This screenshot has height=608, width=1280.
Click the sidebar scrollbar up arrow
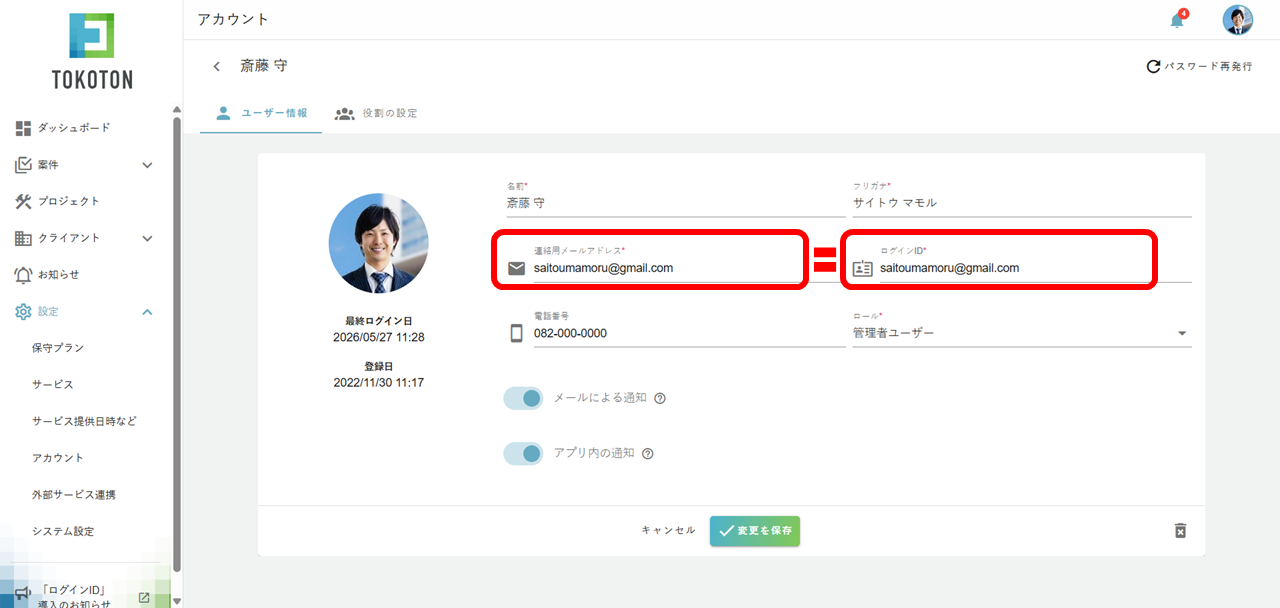177,109
